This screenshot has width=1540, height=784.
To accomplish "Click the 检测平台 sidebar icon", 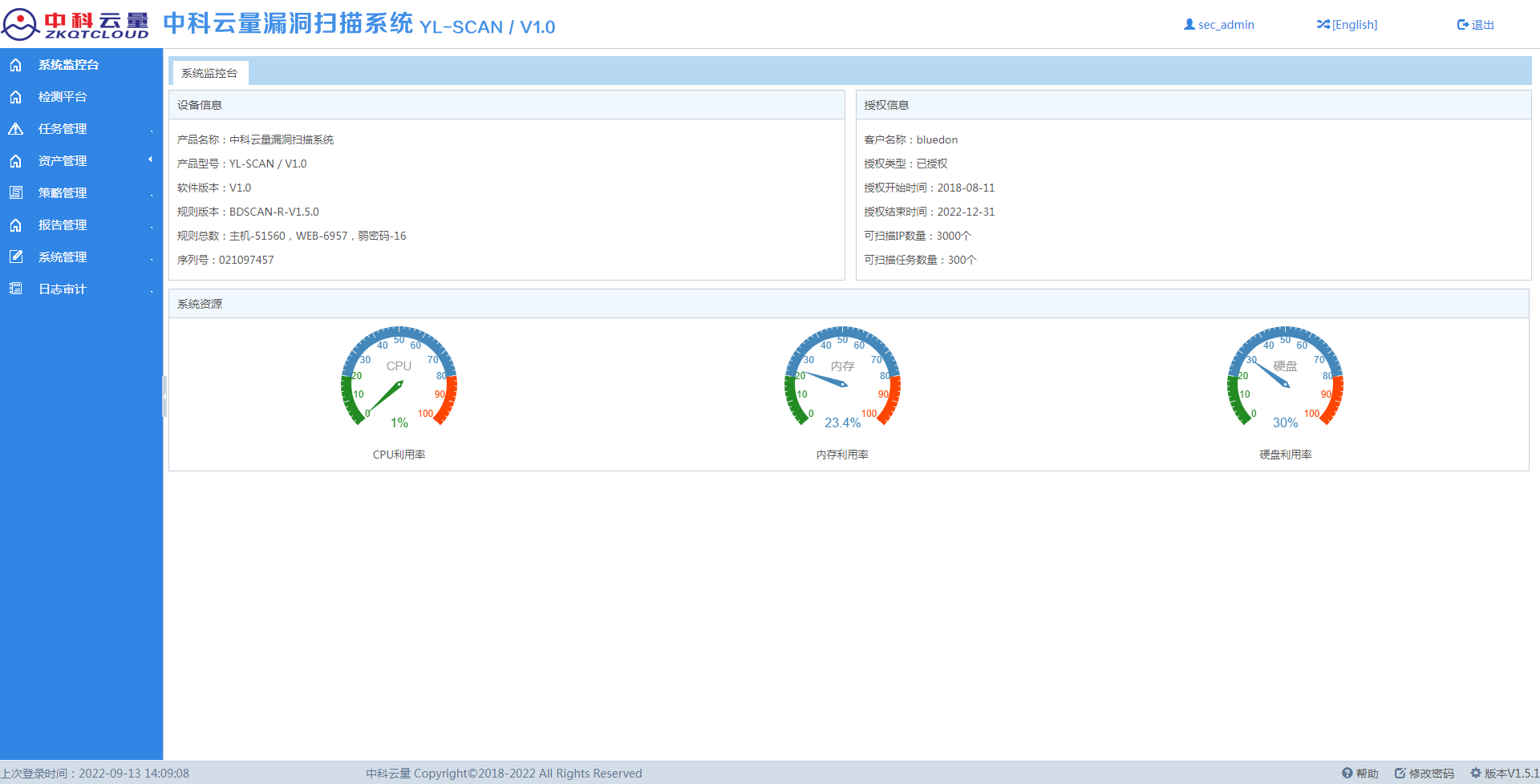I will tap(15, 97).
